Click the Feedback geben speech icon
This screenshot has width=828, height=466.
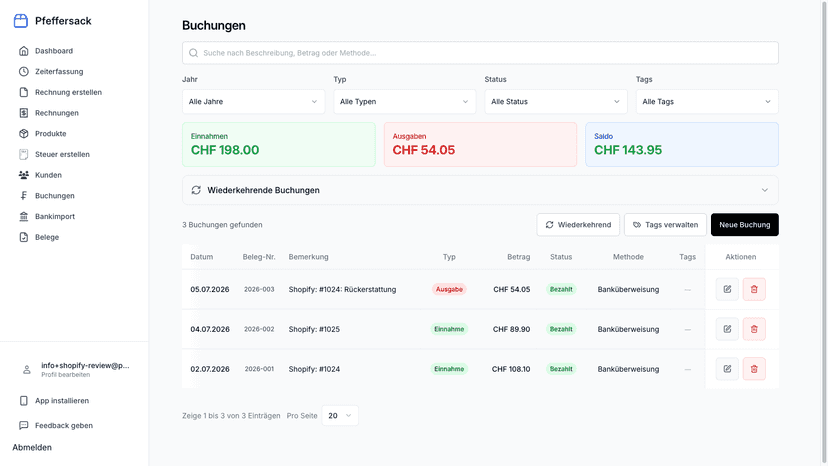point(24,425)
